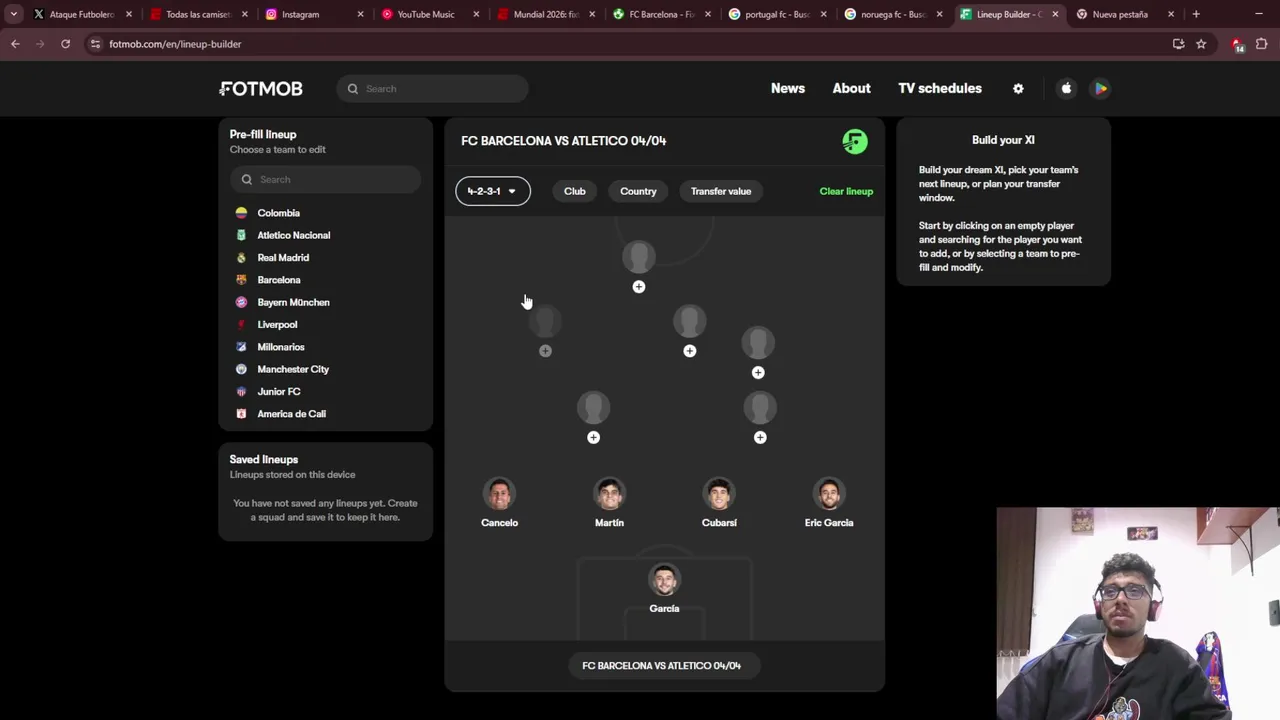Select Cubarsí player photo
Viewport: 1280px width, 720px height.
(x=719, y=493)
